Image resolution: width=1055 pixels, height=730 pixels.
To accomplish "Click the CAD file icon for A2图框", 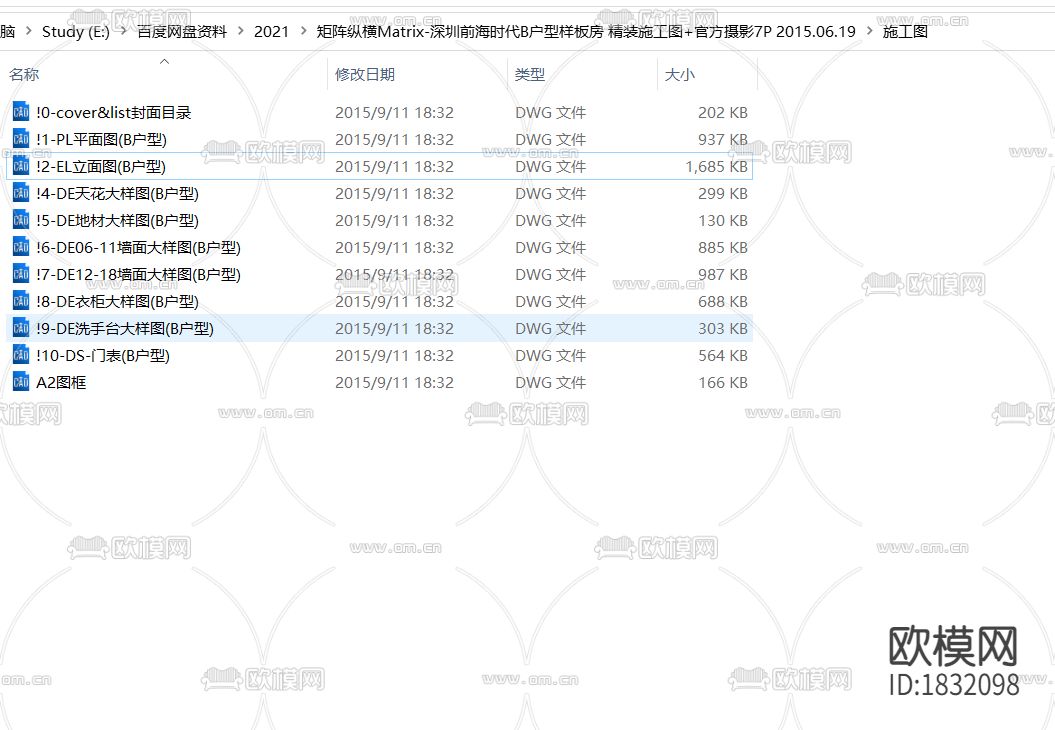I will tap(21, 382).
